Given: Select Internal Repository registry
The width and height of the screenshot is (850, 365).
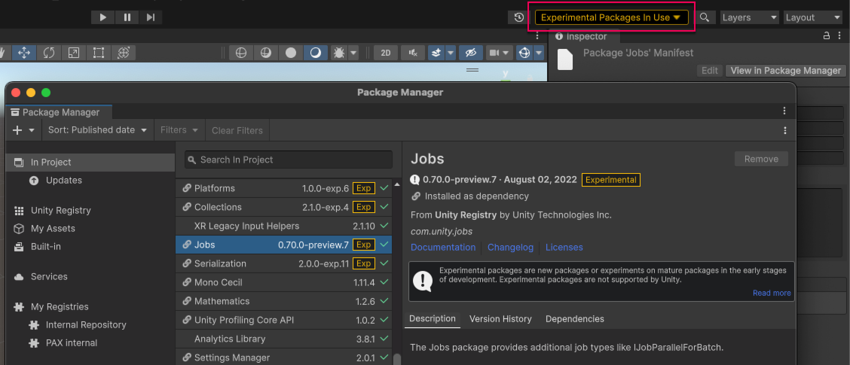Looking at the screenshot, I should click(x=90, y=325).
